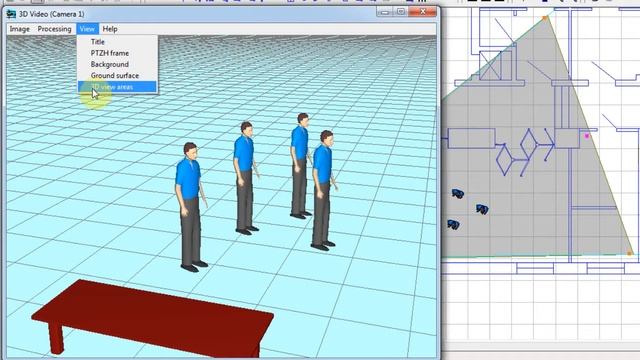The image size is (640, 360).
Task: Maximize the 3D Video window
Action: (401, 12)
